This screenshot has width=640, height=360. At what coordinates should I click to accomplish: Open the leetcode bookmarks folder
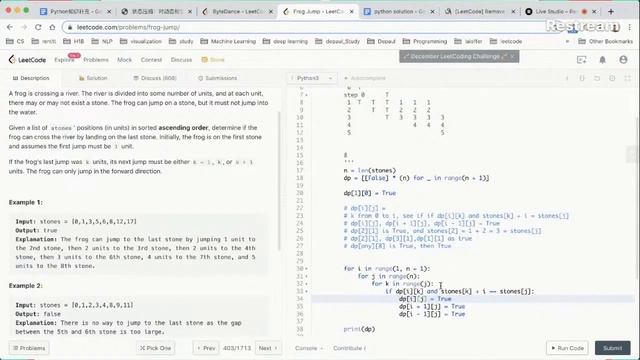506,41
